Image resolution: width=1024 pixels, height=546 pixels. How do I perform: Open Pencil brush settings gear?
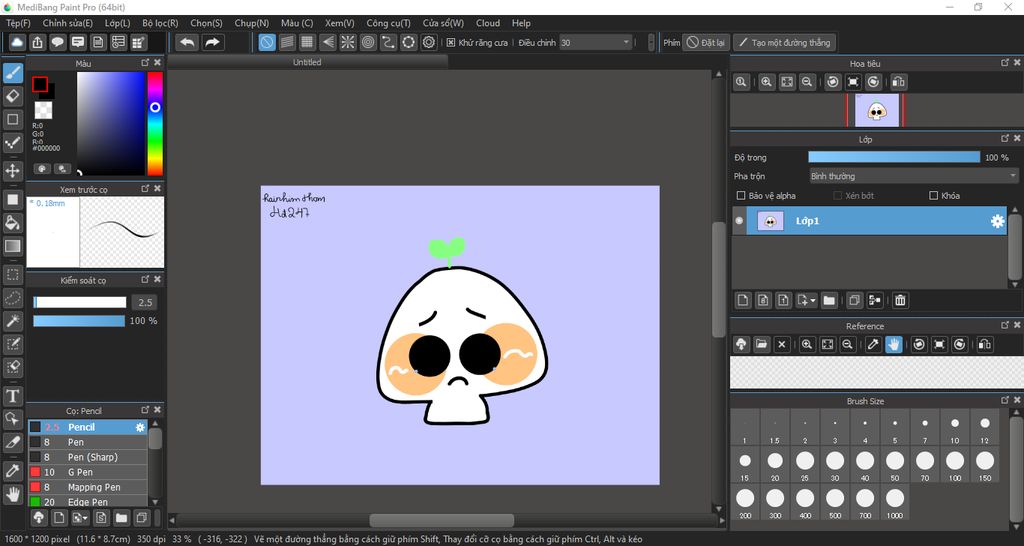pyautogui.click(x=140, y=427)
